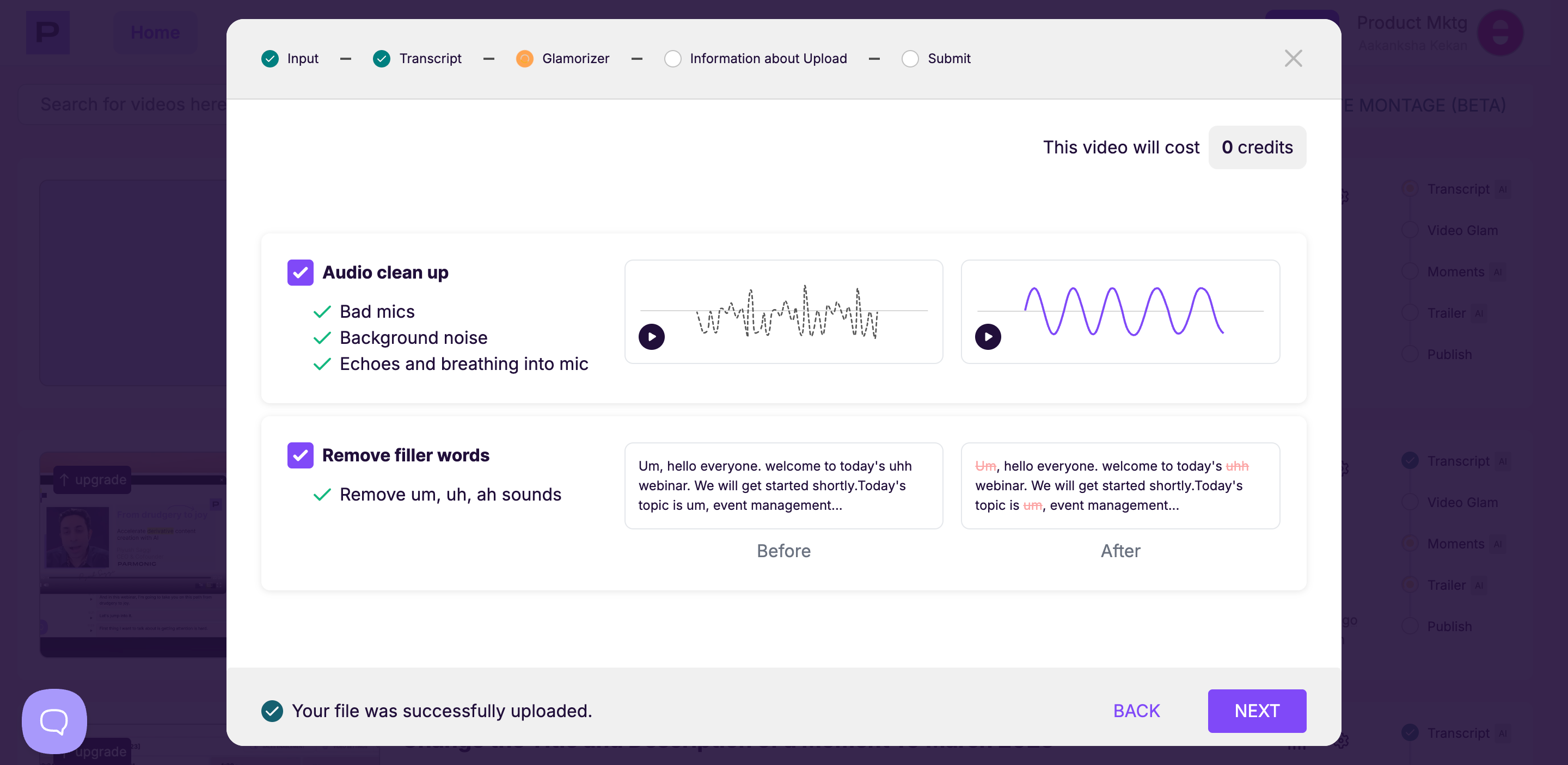Uncheck the Audio clean up checkbox
This screenshot has width=1568, height=765.
pos(300,273)
